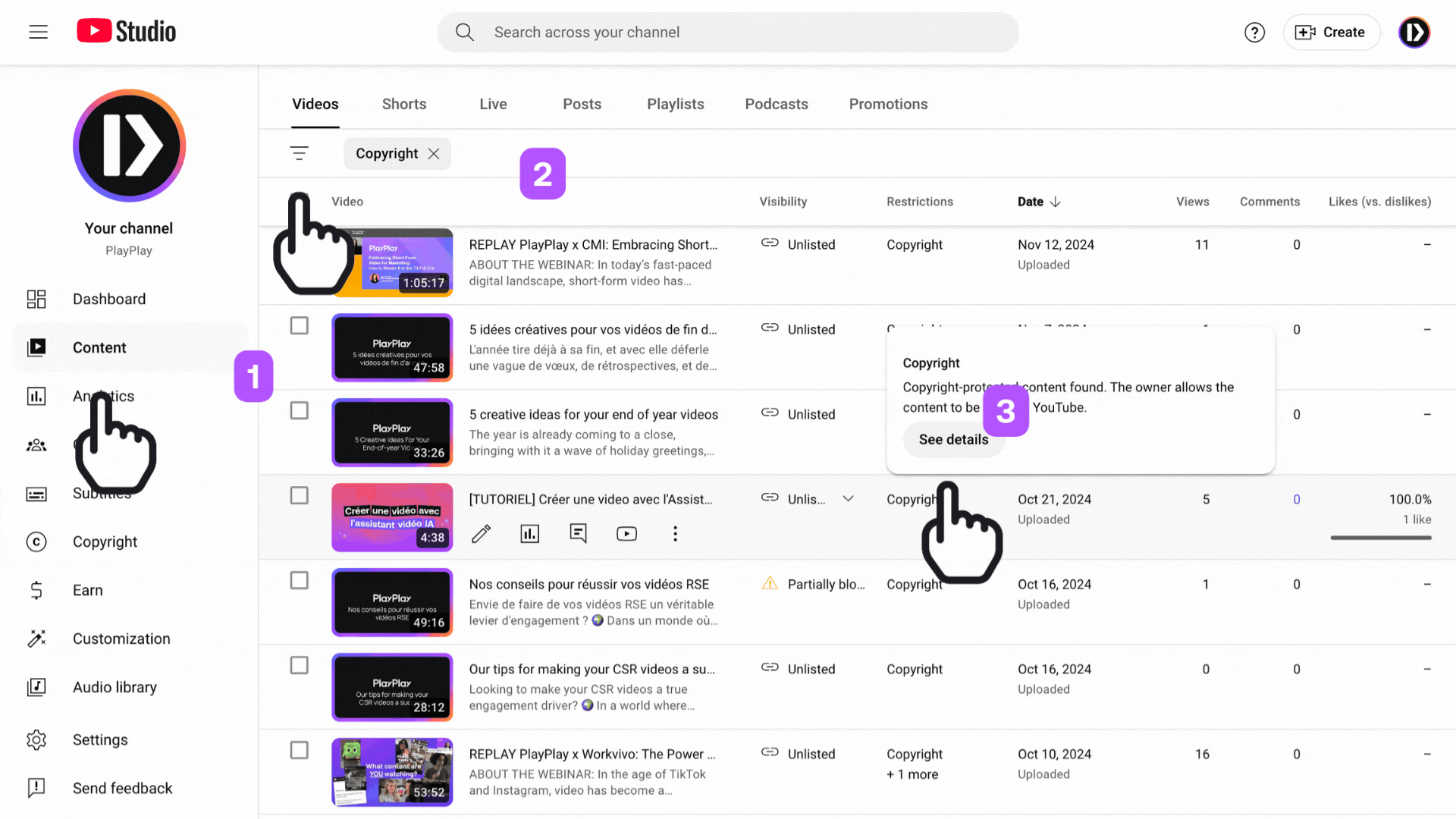
Task: Open Copyright in the sidebar
Action: [x=130, y=541]
